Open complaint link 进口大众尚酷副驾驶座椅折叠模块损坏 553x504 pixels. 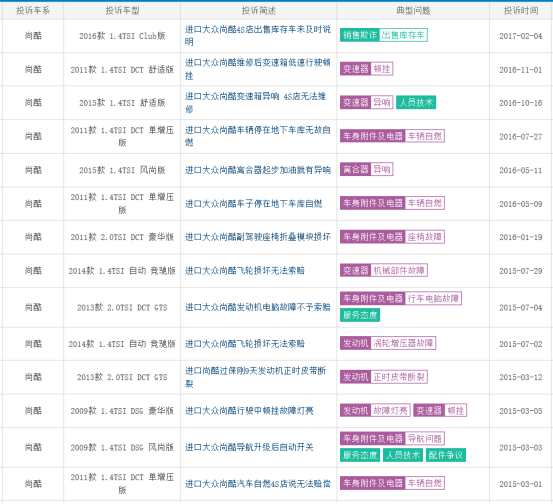point(258,237)
